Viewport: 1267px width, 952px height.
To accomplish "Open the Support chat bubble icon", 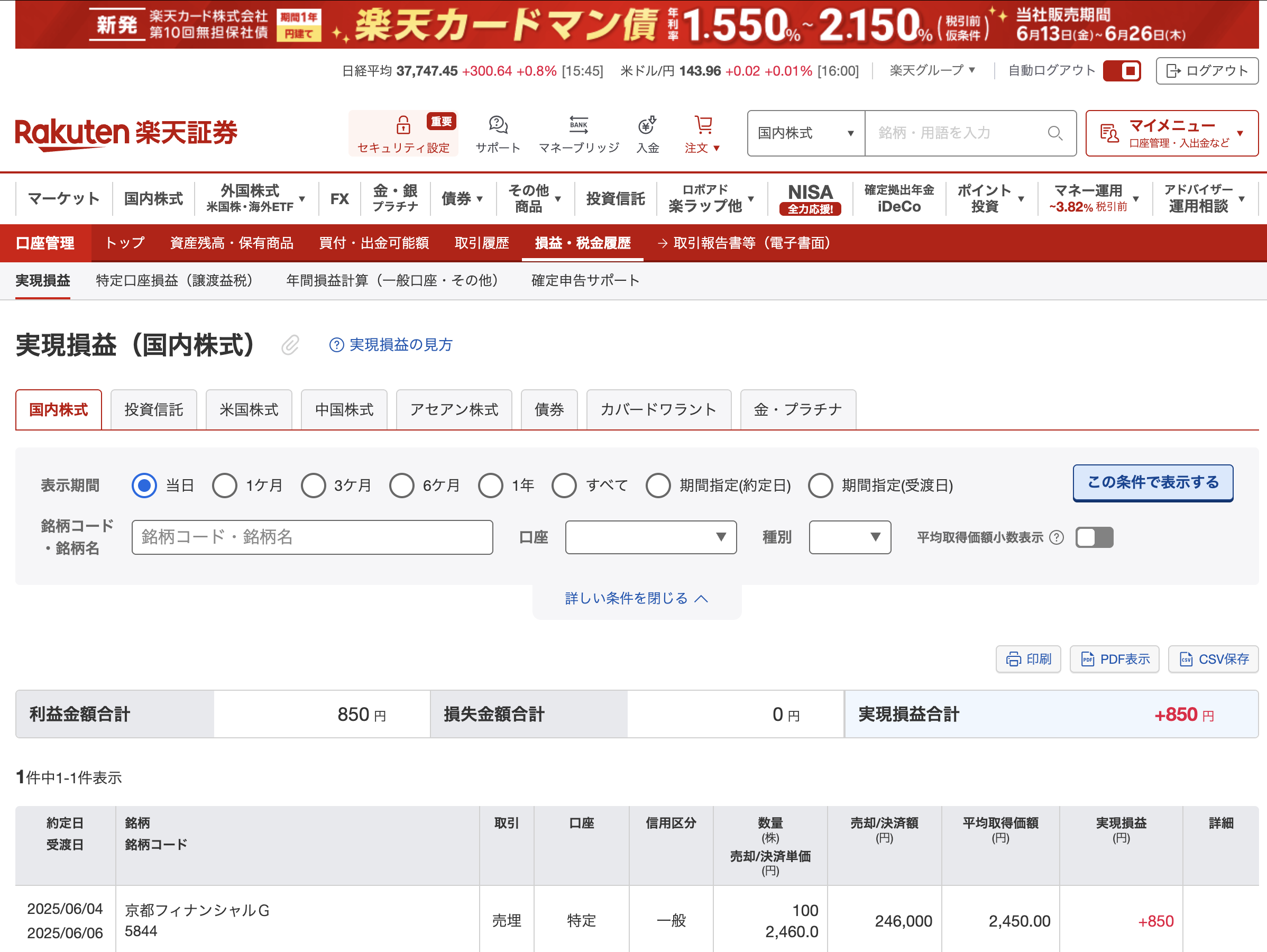I will [498, 124].
